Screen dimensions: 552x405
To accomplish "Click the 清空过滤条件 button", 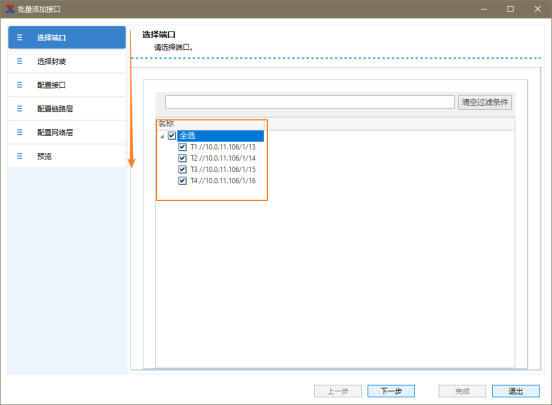I will (485, 102).
